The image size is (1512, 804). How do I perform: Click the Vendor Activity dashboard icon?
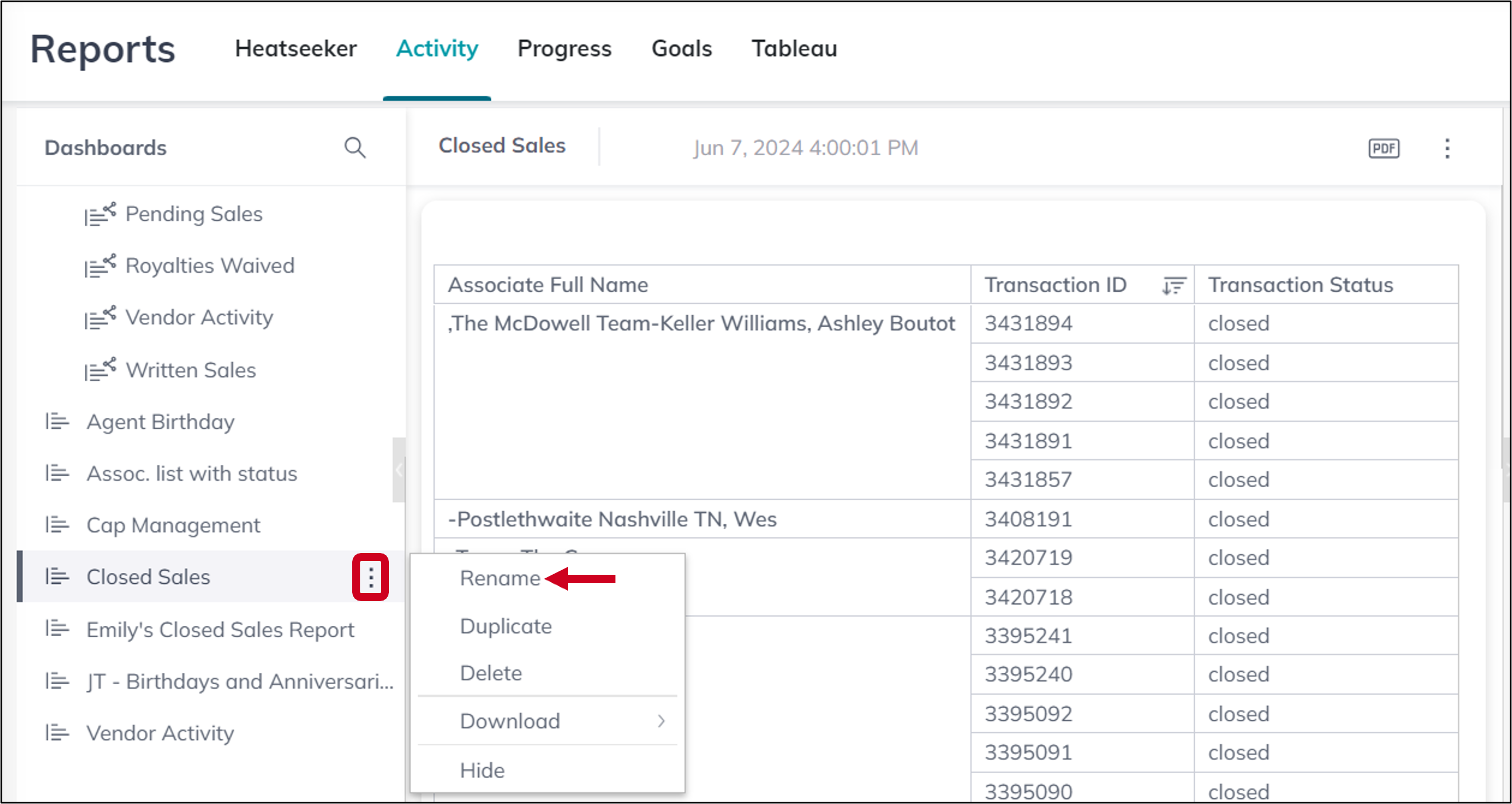57,733
